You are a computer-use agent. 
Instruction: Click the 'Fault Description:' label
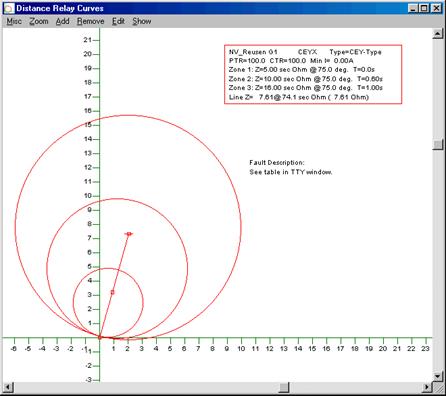click(x=277, y=163)
